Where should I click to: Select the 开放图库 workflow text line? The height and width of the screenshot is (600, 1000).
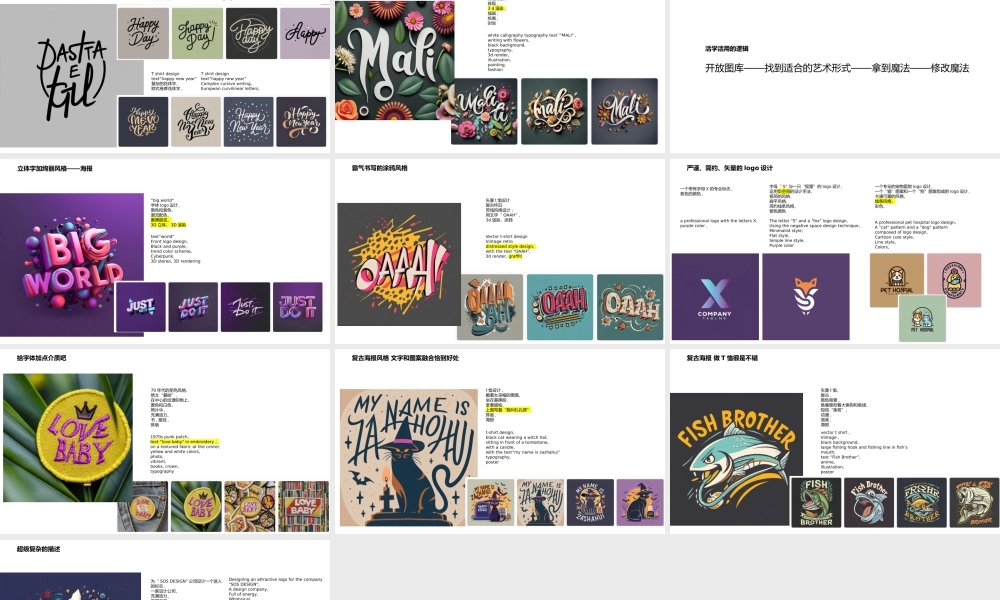837,68
